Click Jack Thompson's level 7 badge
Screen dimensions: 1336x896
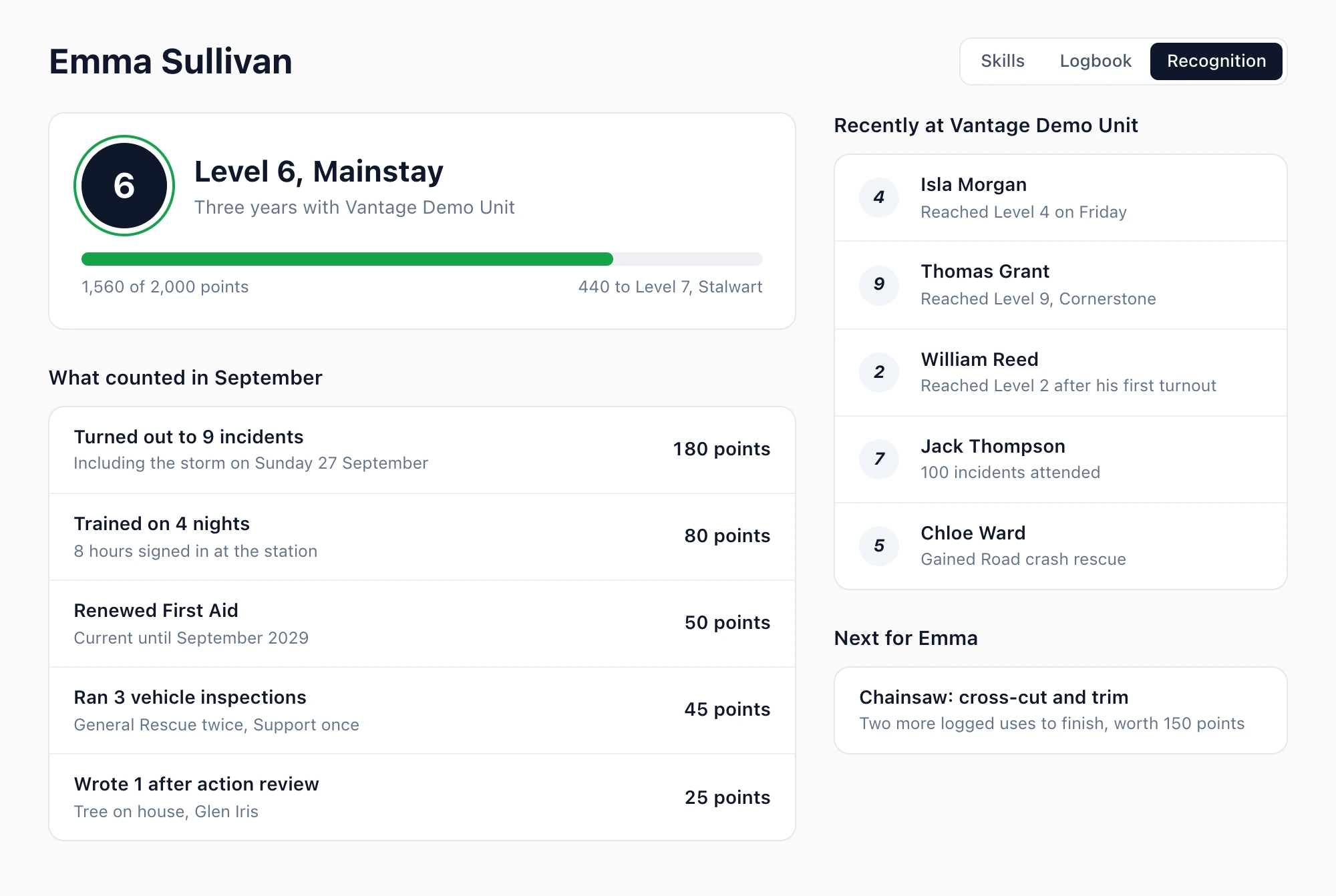pos(879,459)
